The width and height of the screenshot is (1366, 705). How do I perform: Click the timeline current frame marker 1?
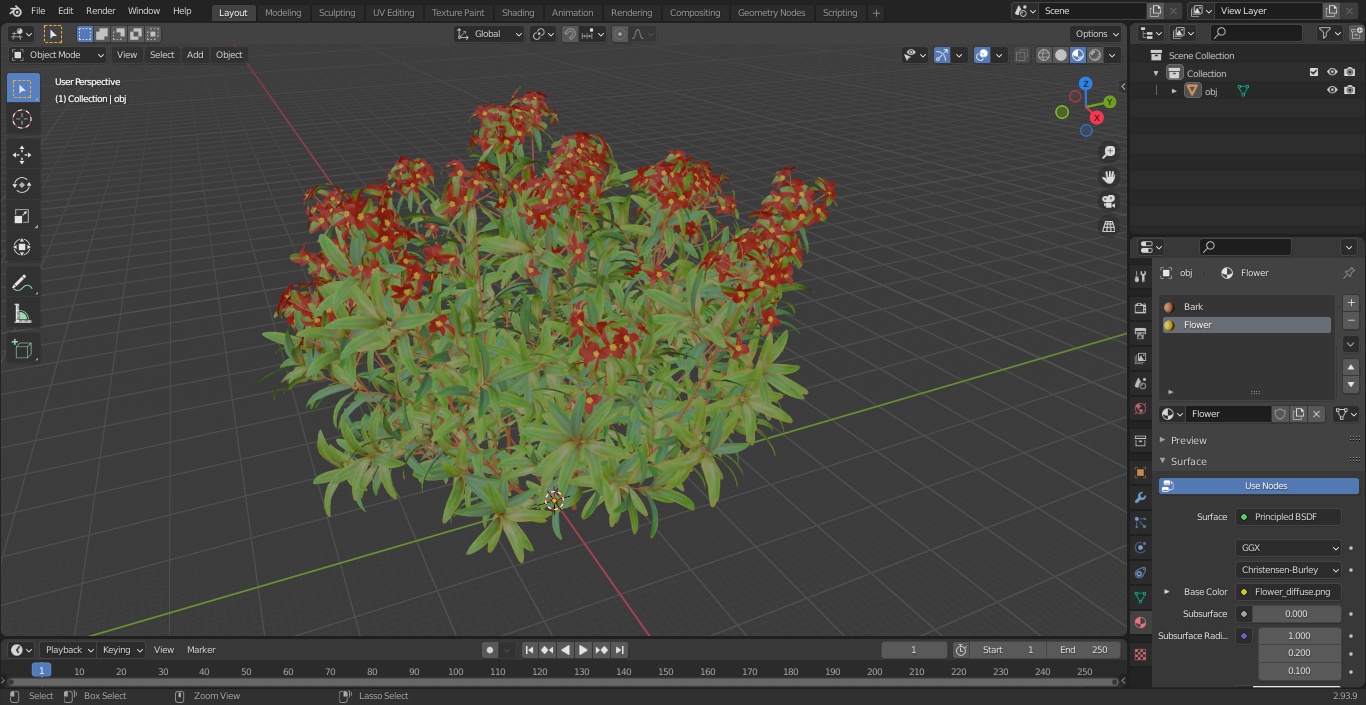(x=41, y=670)
